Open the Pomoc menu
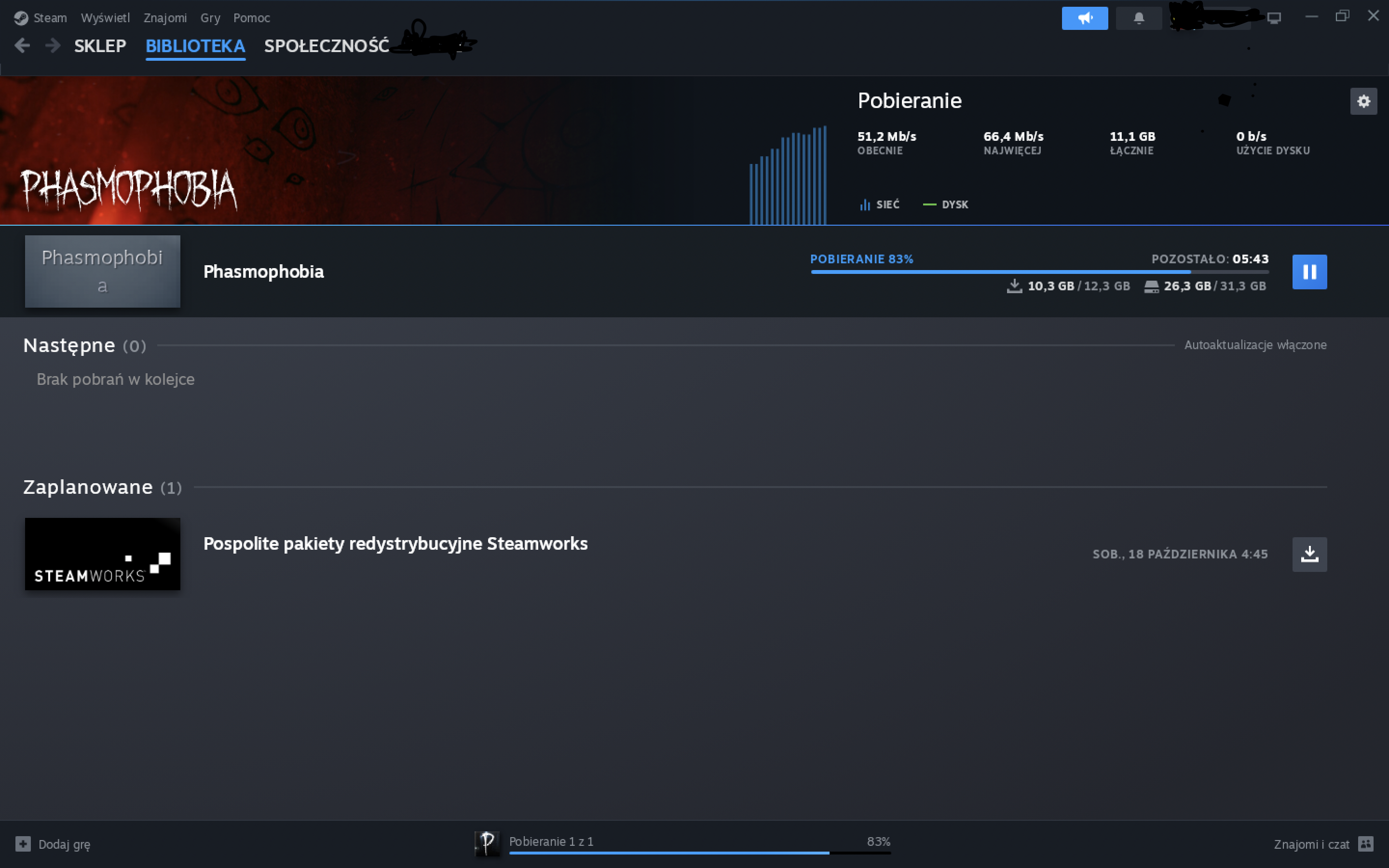Viewport: 1389px width, 868px height. [251, 18]
